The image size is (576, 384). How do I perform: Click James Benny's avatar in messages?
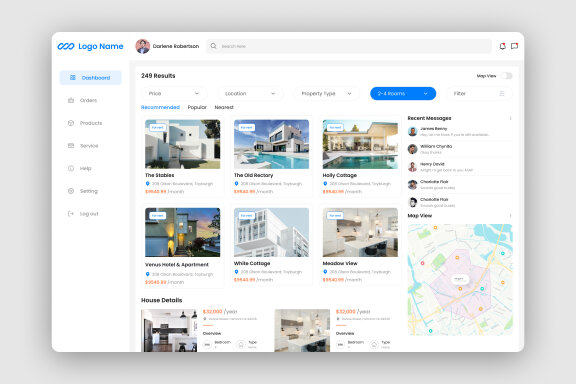point(413,132)
